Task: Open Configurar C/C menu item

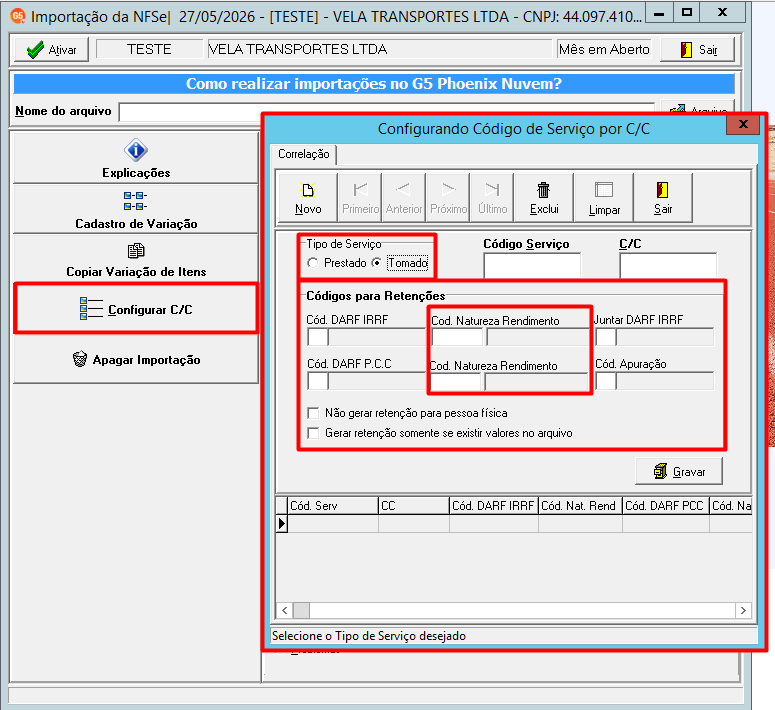Action: [x=136, y=309]
